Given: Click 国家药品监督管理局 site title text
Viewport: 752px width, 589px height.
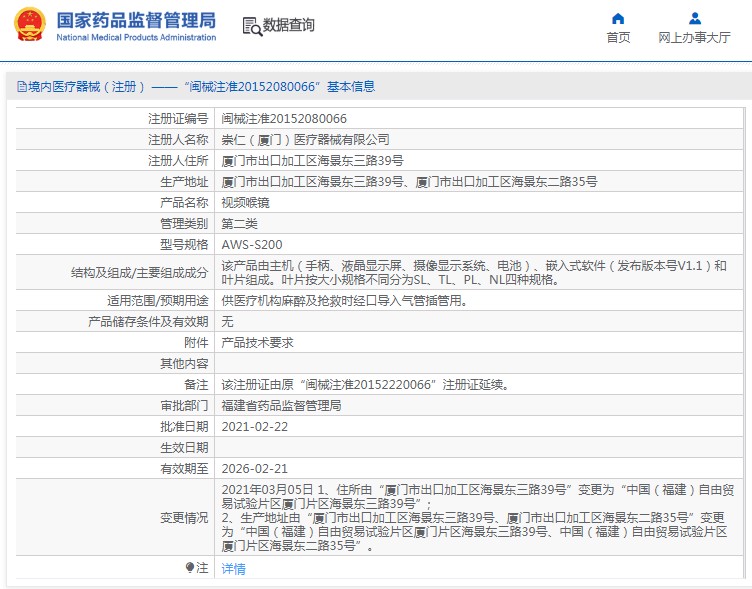Looking at the screenshot, I should [136, 19].
